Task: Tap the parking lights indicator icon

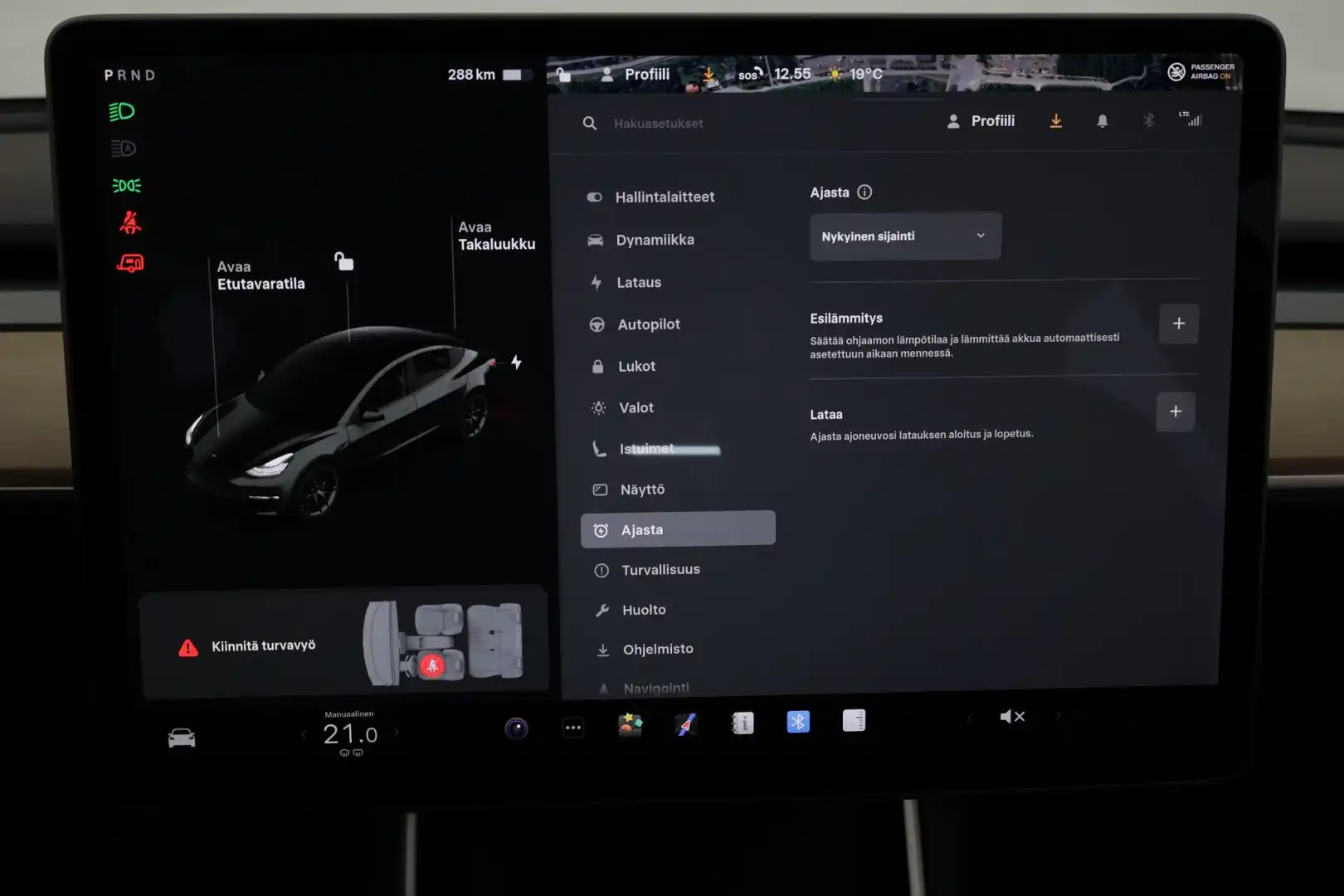Action: pos(127,186)
